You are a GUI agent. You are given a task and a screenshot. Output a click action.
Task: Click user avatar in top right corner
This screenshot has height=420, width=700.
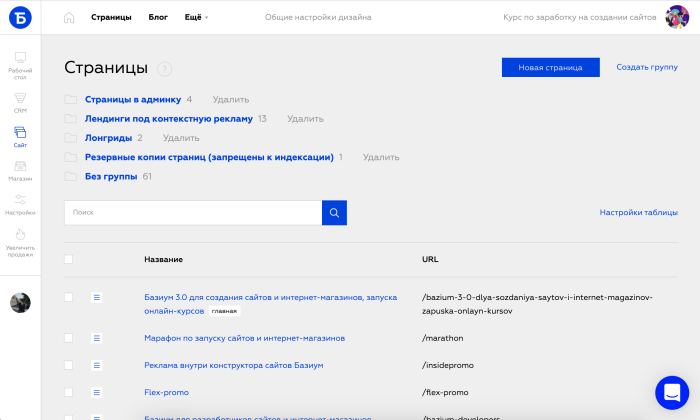pyautogui.click(x=677, y=17)
